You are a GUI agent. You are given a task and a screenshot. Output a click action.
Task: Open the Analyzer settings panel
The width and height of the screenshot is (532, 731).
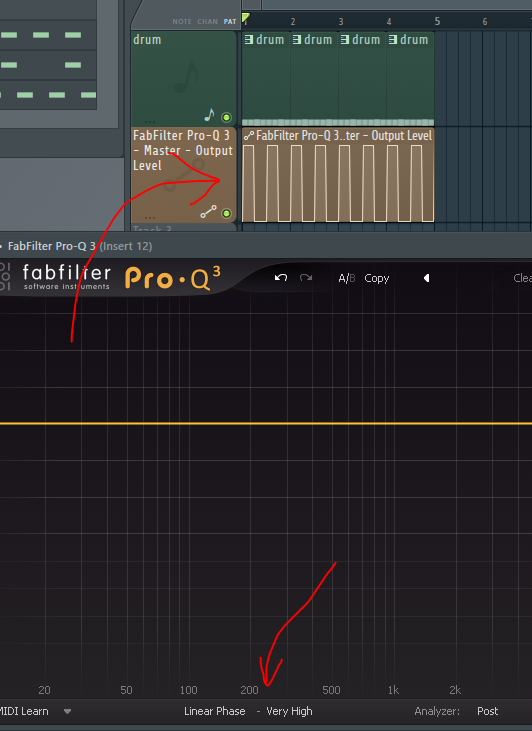437,711
